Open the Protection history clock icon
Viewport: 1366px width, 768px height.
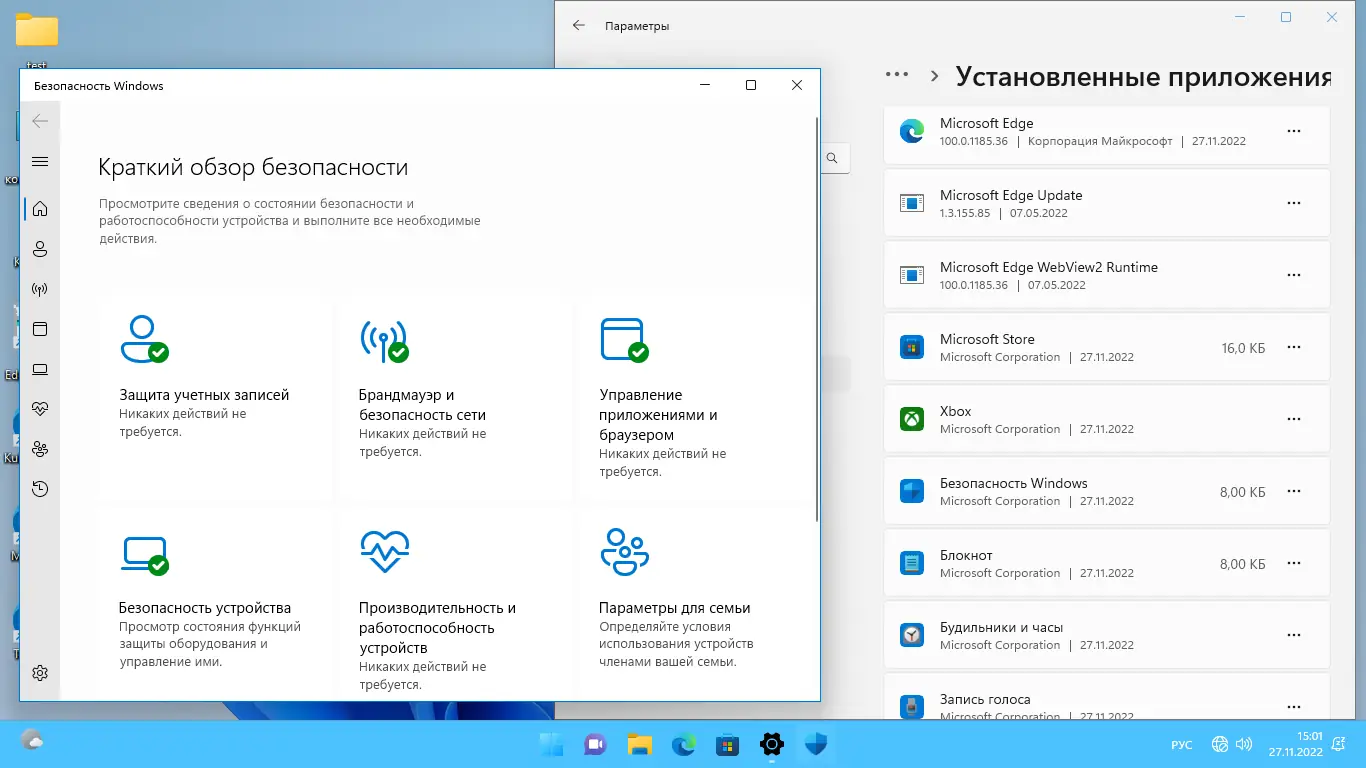(39, 488)
